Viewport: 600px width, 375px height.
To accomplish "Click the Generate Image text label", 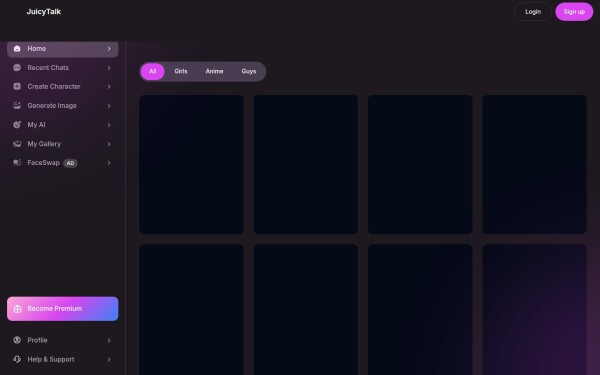I will click(x=52, y=106).
